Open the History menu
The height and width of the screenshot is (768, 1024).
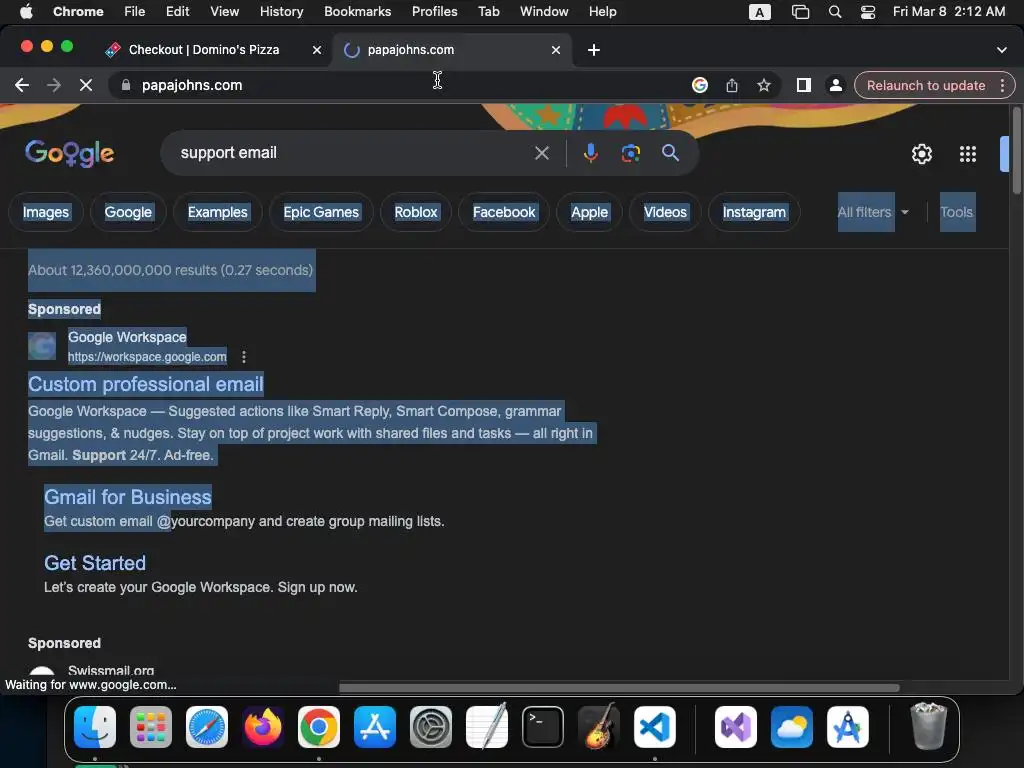tap(281, 12)
